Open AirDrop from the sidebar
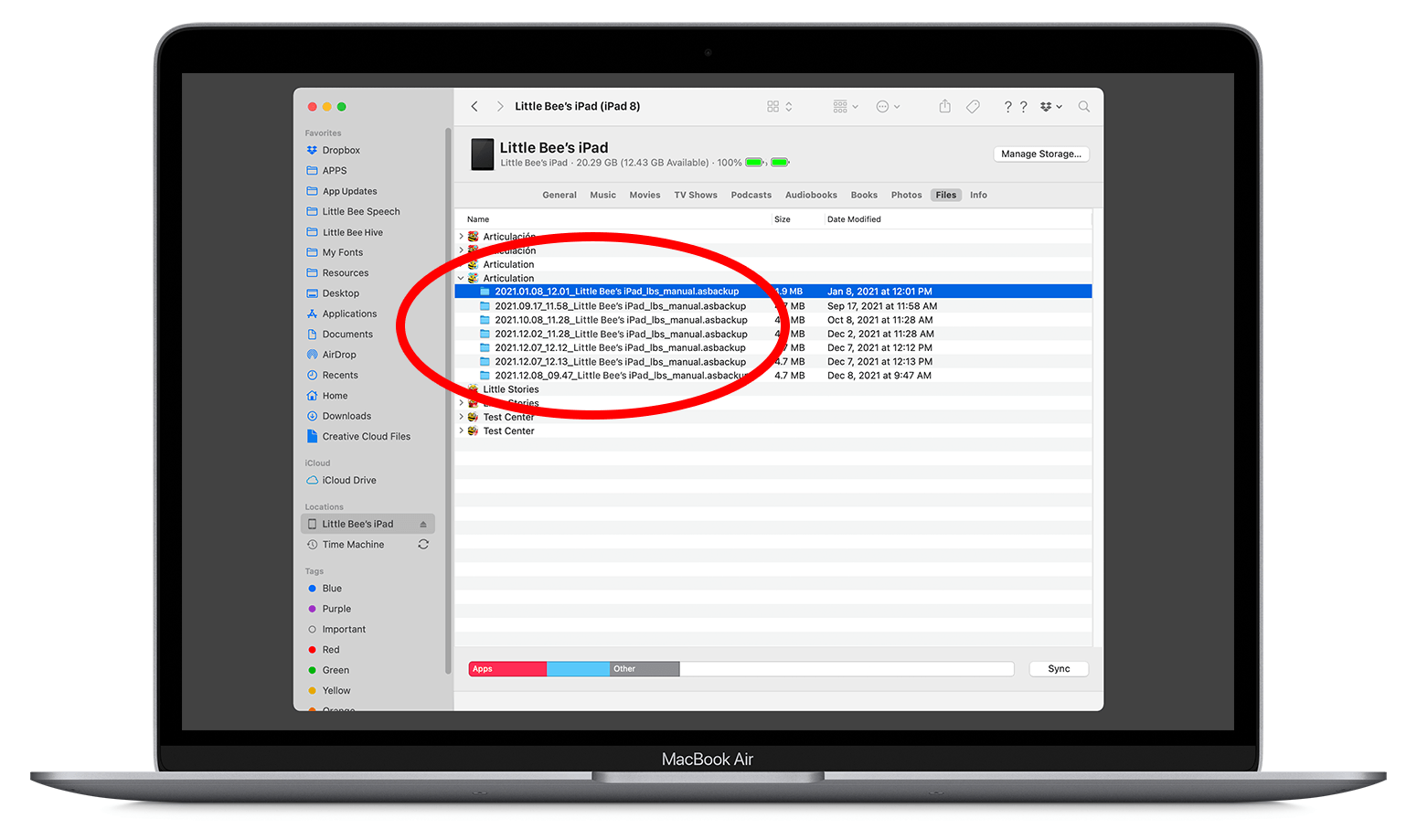This screenshot has height=840, width=1417. click(339, 355)
